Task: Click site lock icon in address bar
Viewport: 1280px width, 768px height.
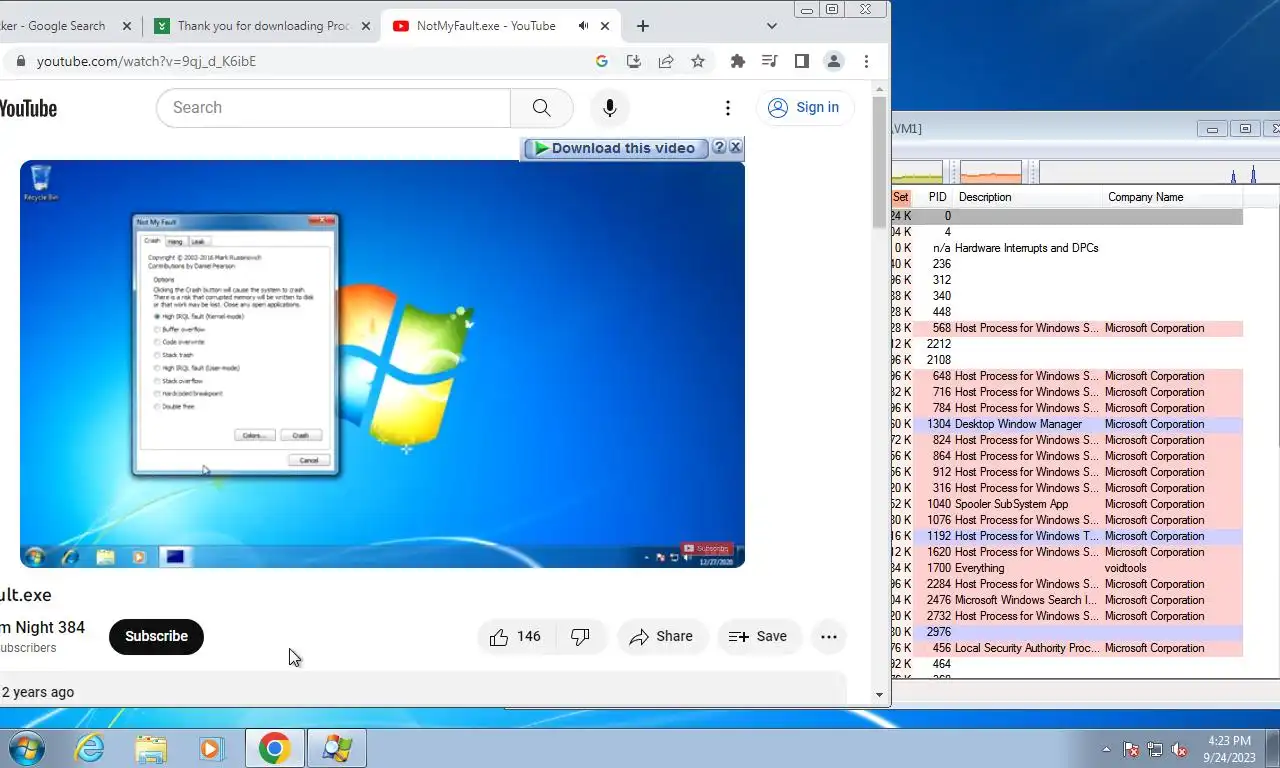Action: pyautogui.click(x=20, y=61)
